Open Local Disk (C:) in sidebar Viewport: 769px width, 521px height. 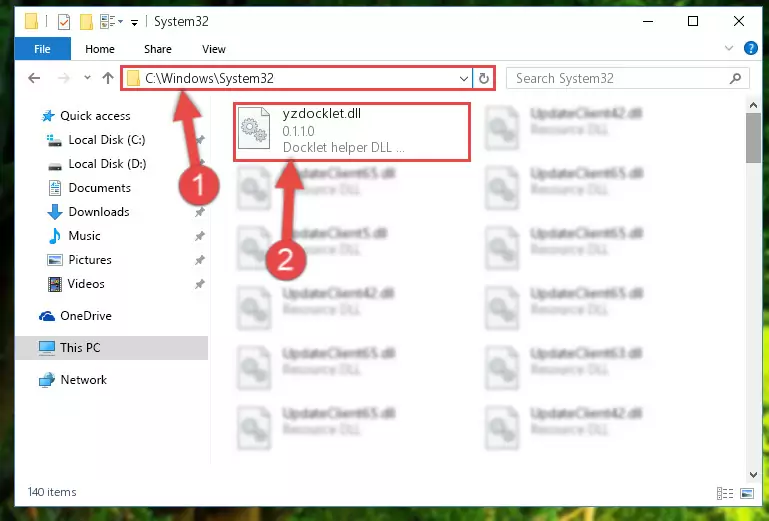[106, 140]
